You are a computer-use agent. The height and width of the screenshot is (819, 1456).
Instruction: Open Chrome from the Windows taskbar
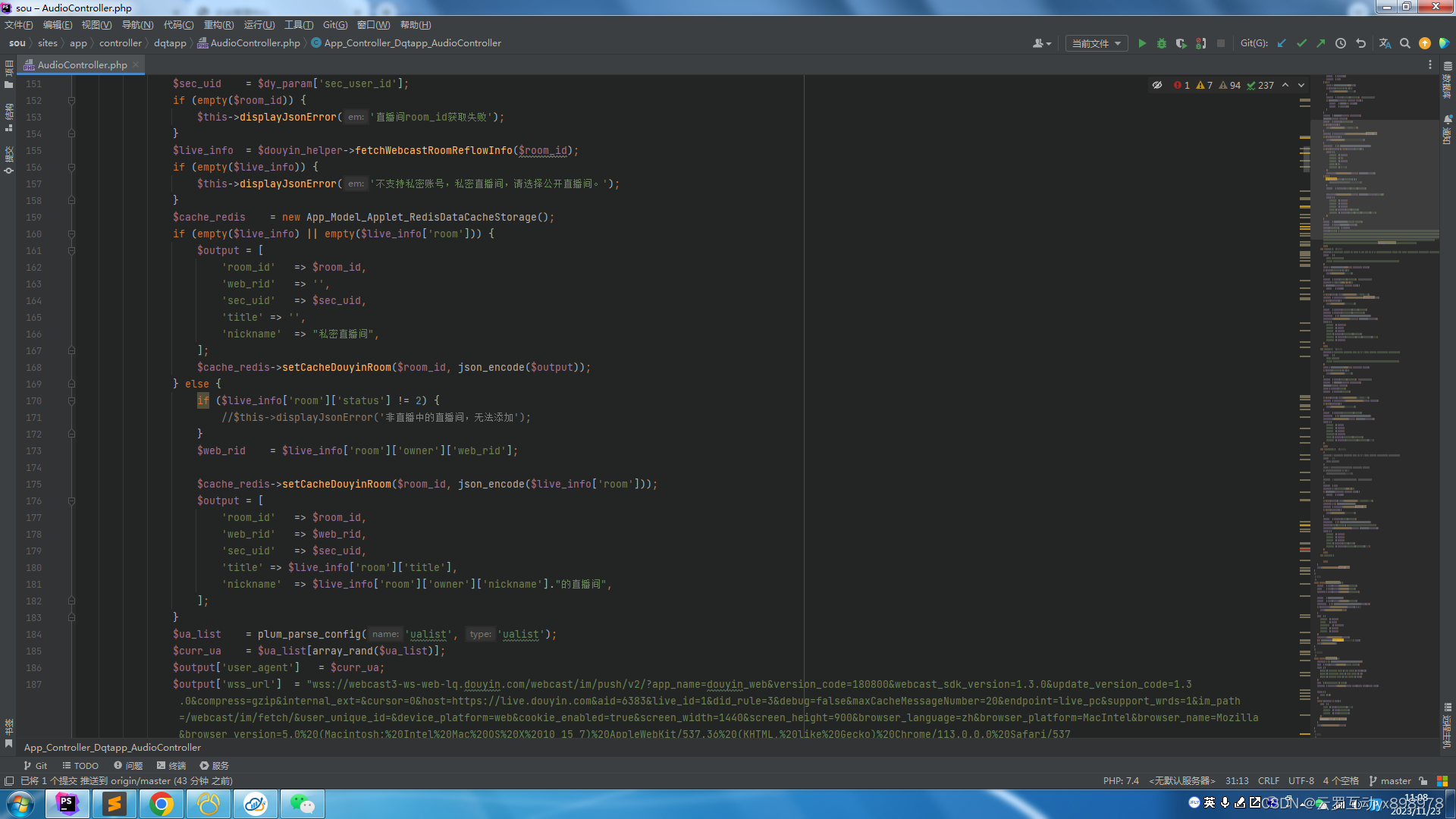click(162, 804)
